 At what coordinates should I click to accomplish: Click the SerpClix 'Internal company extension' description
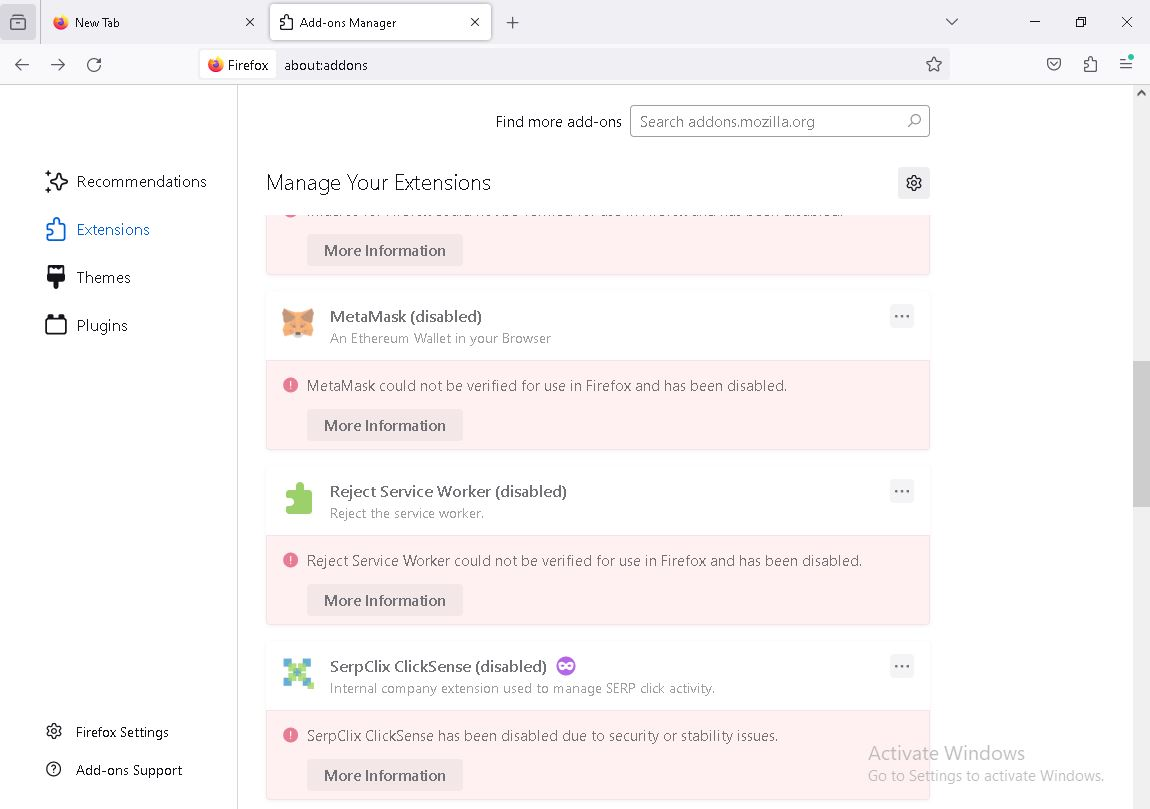[522, 689]
